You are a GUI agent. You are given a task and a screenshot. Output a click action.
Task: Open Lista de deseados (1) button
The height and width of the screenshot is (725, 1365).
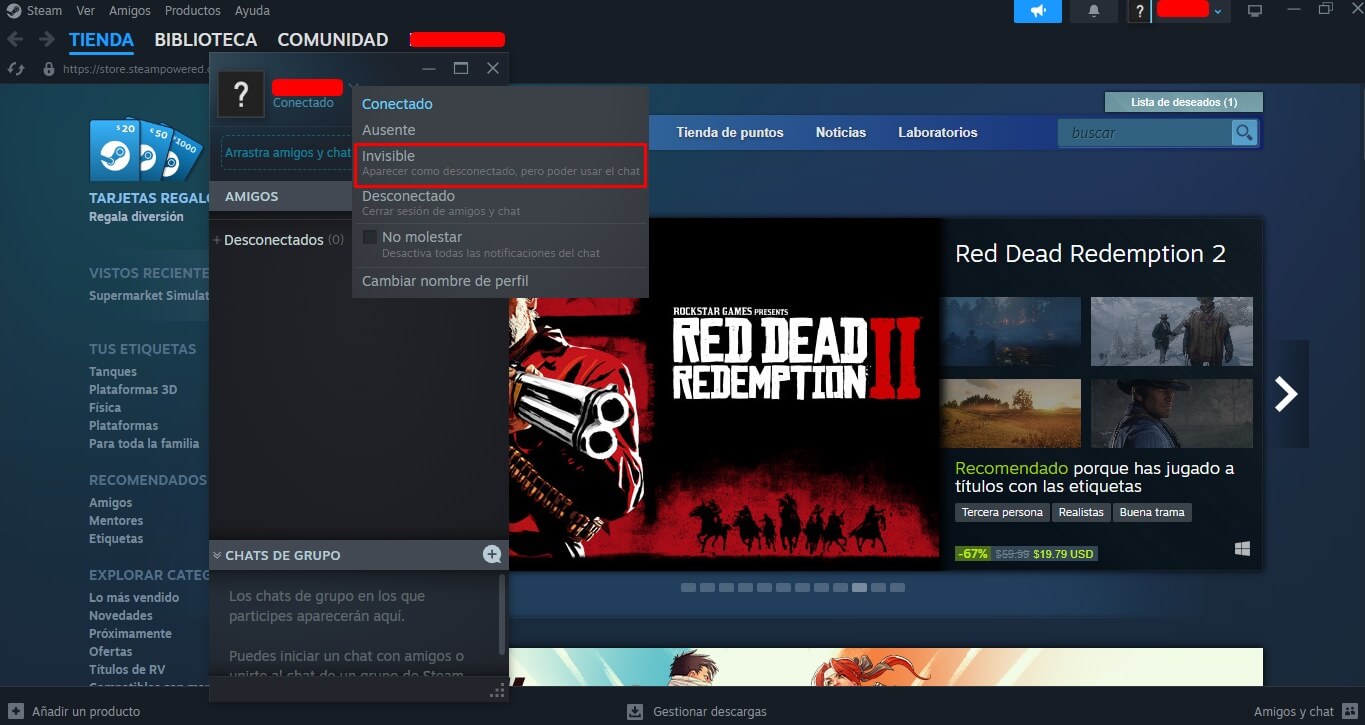(x=1184, y=102)
